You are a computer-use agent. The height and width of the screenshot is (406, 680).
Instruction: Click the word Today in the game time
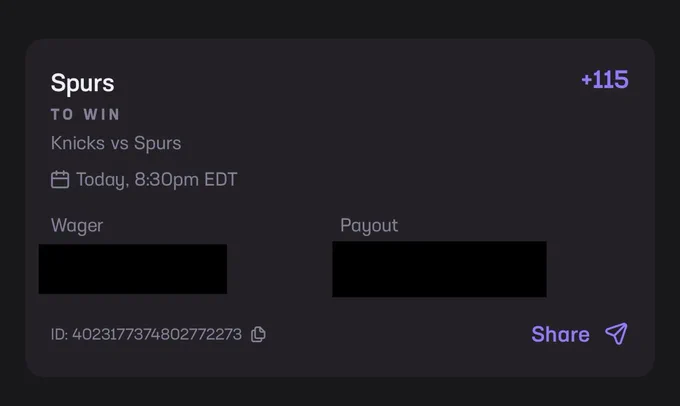(102, 180)
